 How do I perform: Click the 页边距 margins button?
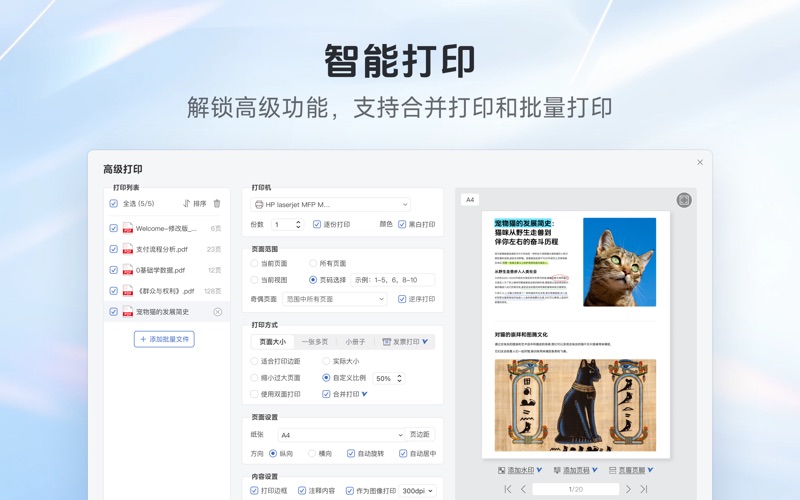(x=420, y=434)
